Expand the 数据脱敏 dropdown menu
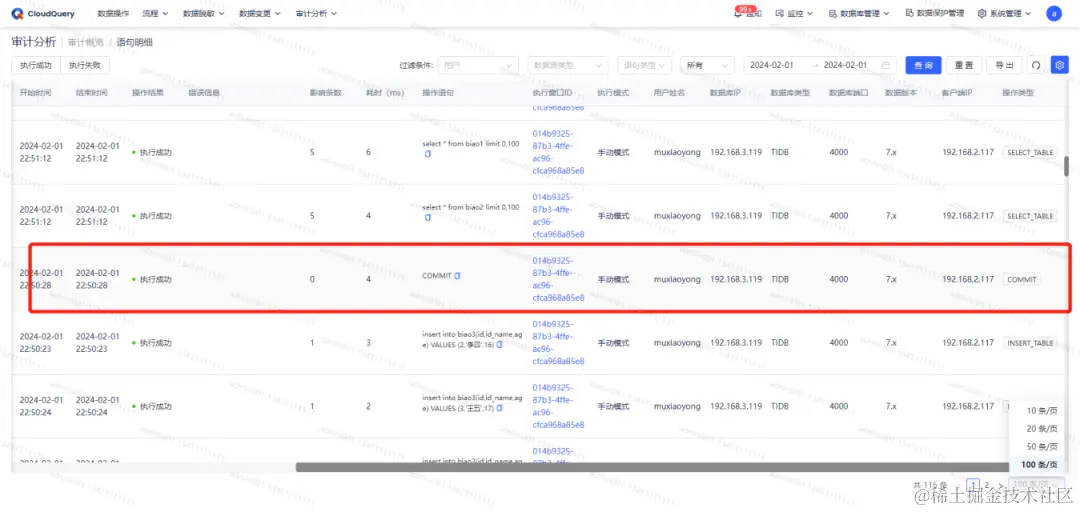The width and height of the screenshot is (1080, 512). pos(203,13)
